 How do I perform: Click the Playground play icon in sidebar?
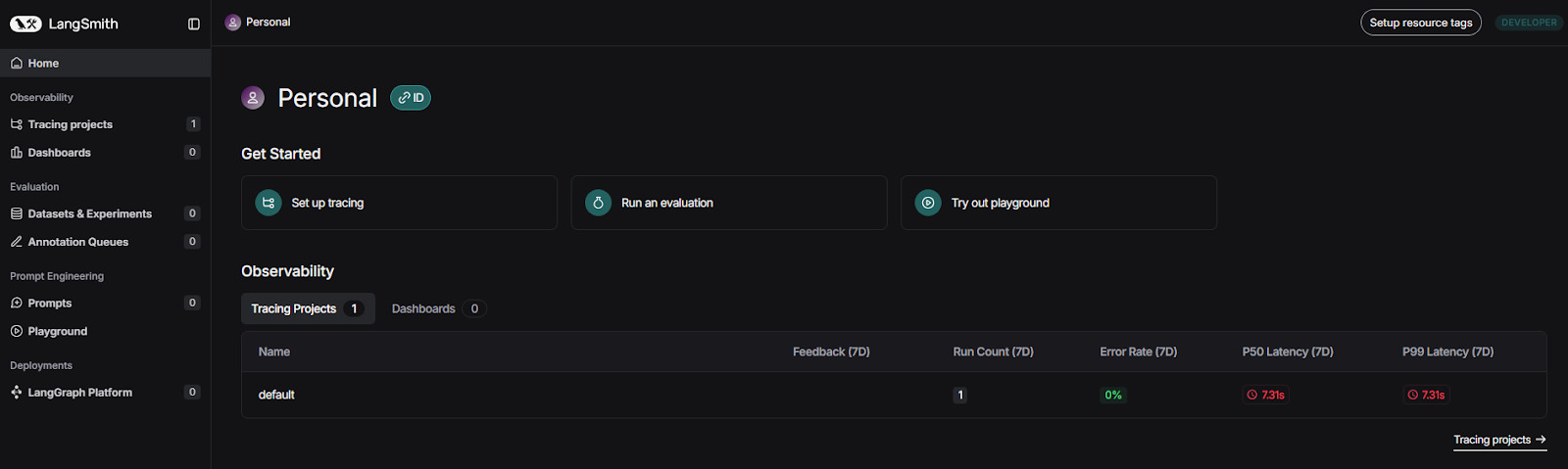pos(17,331)
